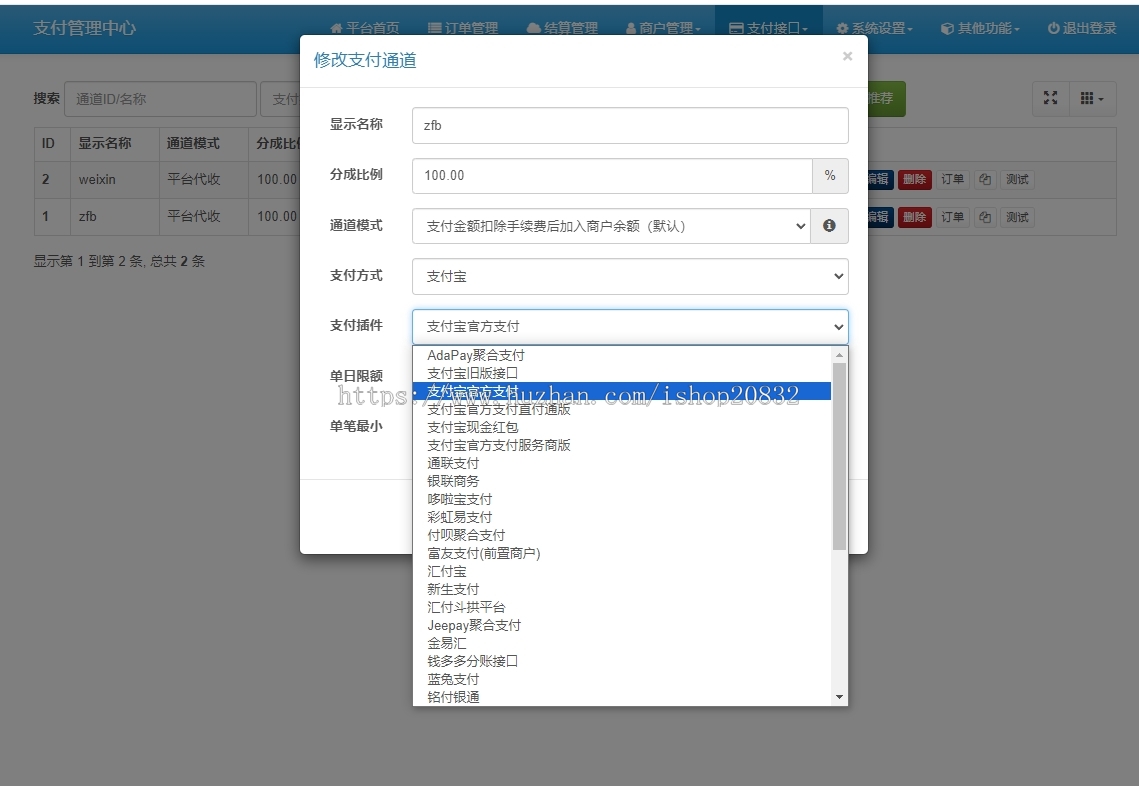This screenshot has width=1139, height=786.
Task: Select 通联支付 option
Action: (x=622, y=463)
